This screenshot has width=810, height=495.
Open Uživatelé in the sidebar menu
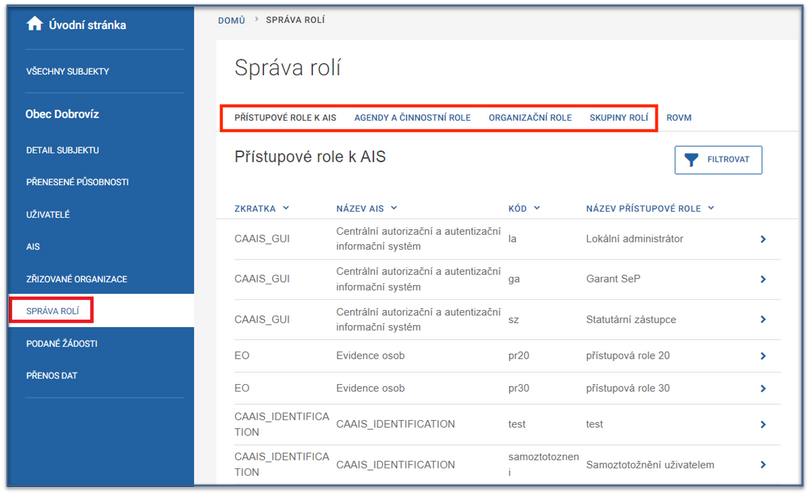click(x=48, y=214)
